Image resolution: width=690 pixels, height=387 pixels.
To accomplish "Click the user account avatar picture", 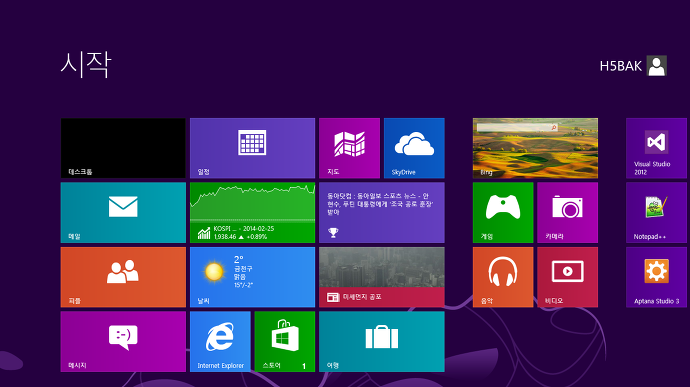I will pyautogui.click(x=657, y=66).
